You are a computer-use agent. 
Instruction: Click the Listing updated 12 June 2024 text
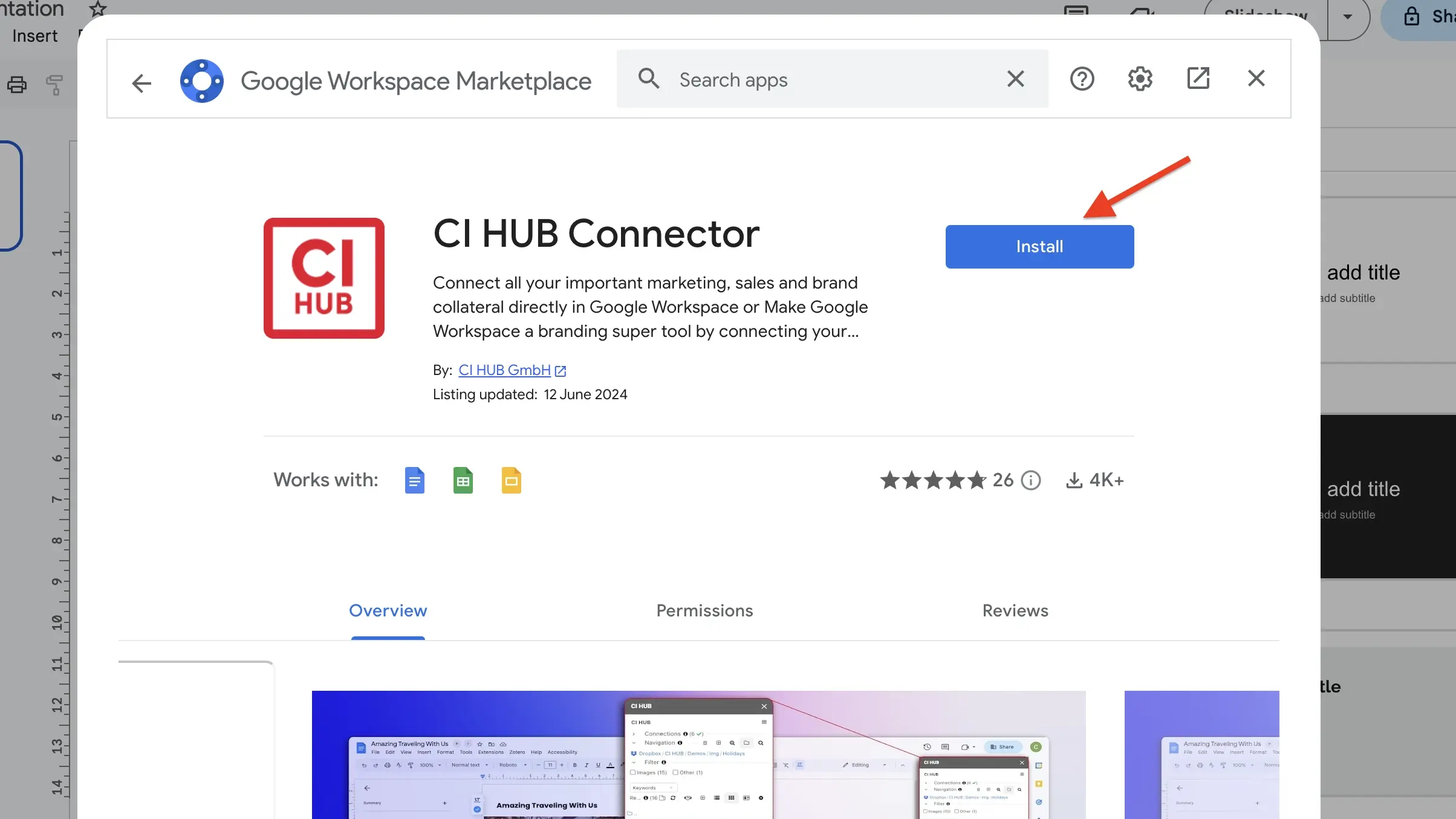click(x=530, y=394)
